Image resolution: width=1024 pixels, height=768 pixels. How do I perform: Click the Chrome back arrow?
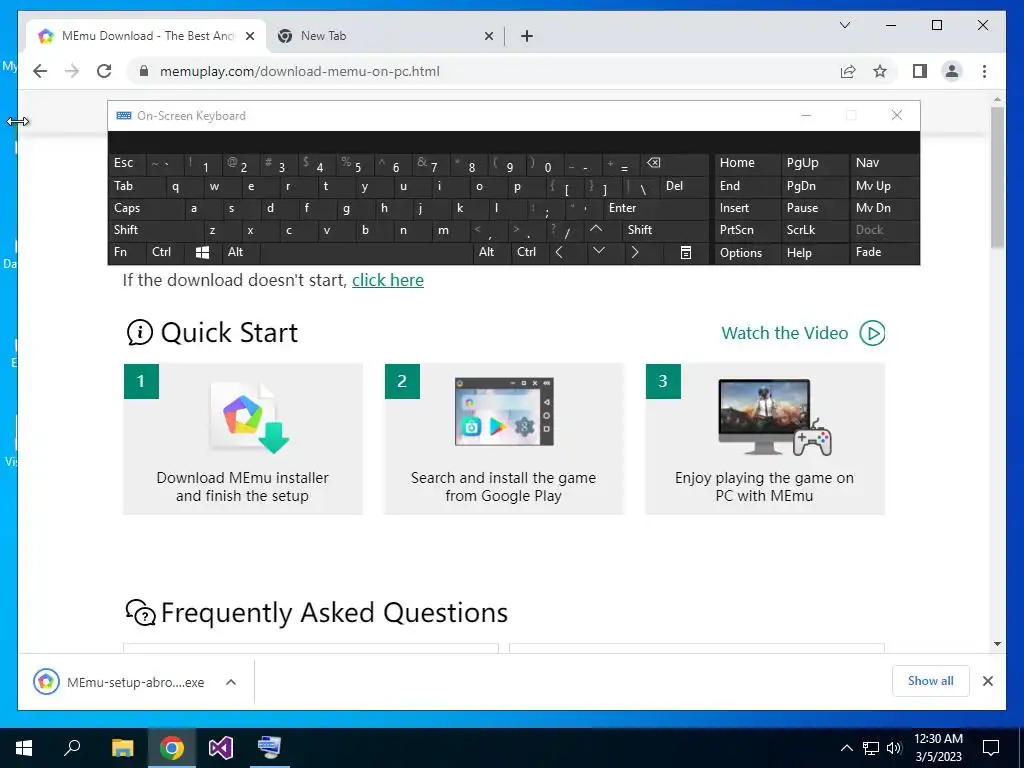click(40, 71)
